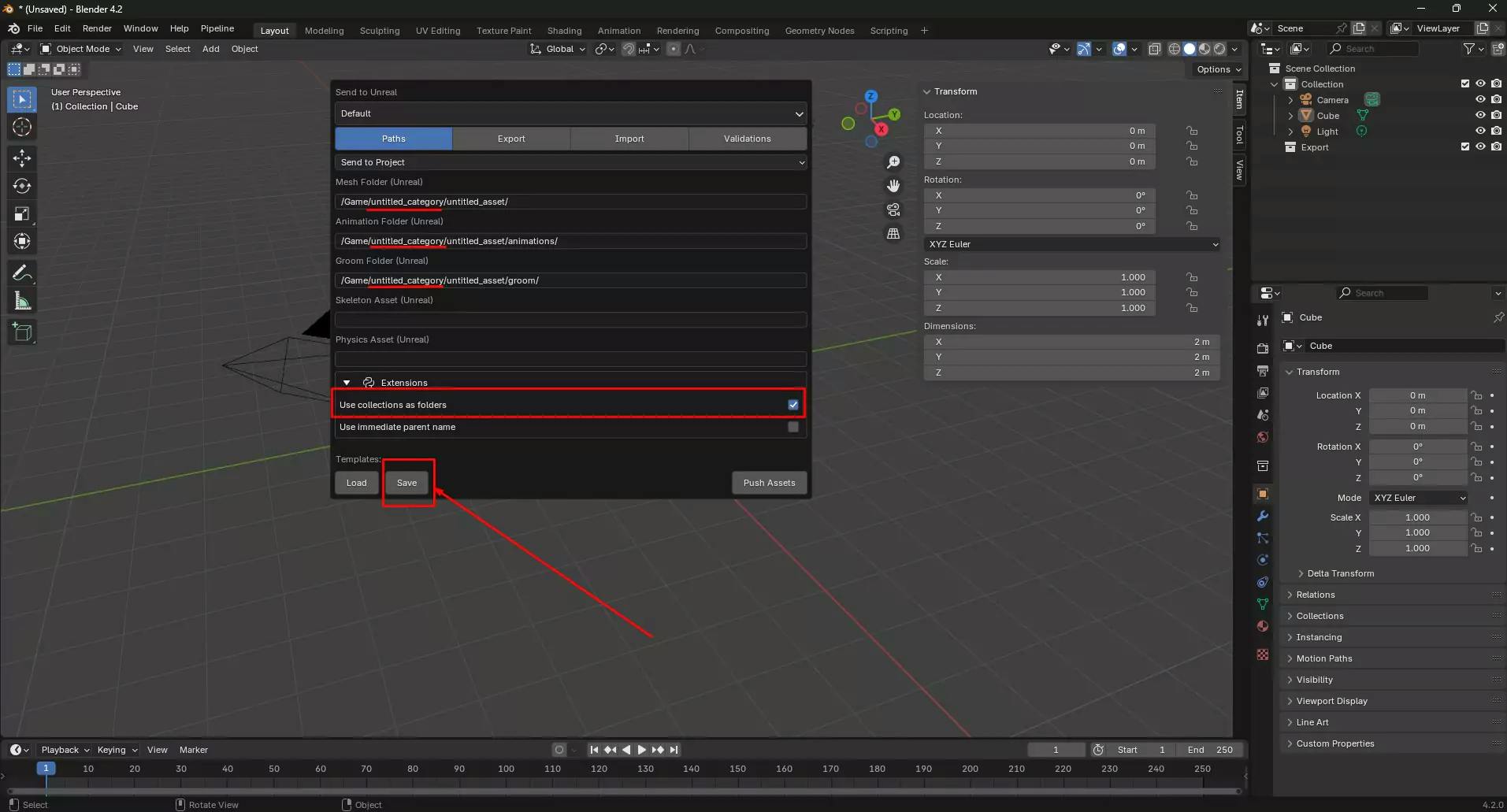Open the Material properties tab icon
Viewport: 1507px width, 812px height.
point(1263,626)
